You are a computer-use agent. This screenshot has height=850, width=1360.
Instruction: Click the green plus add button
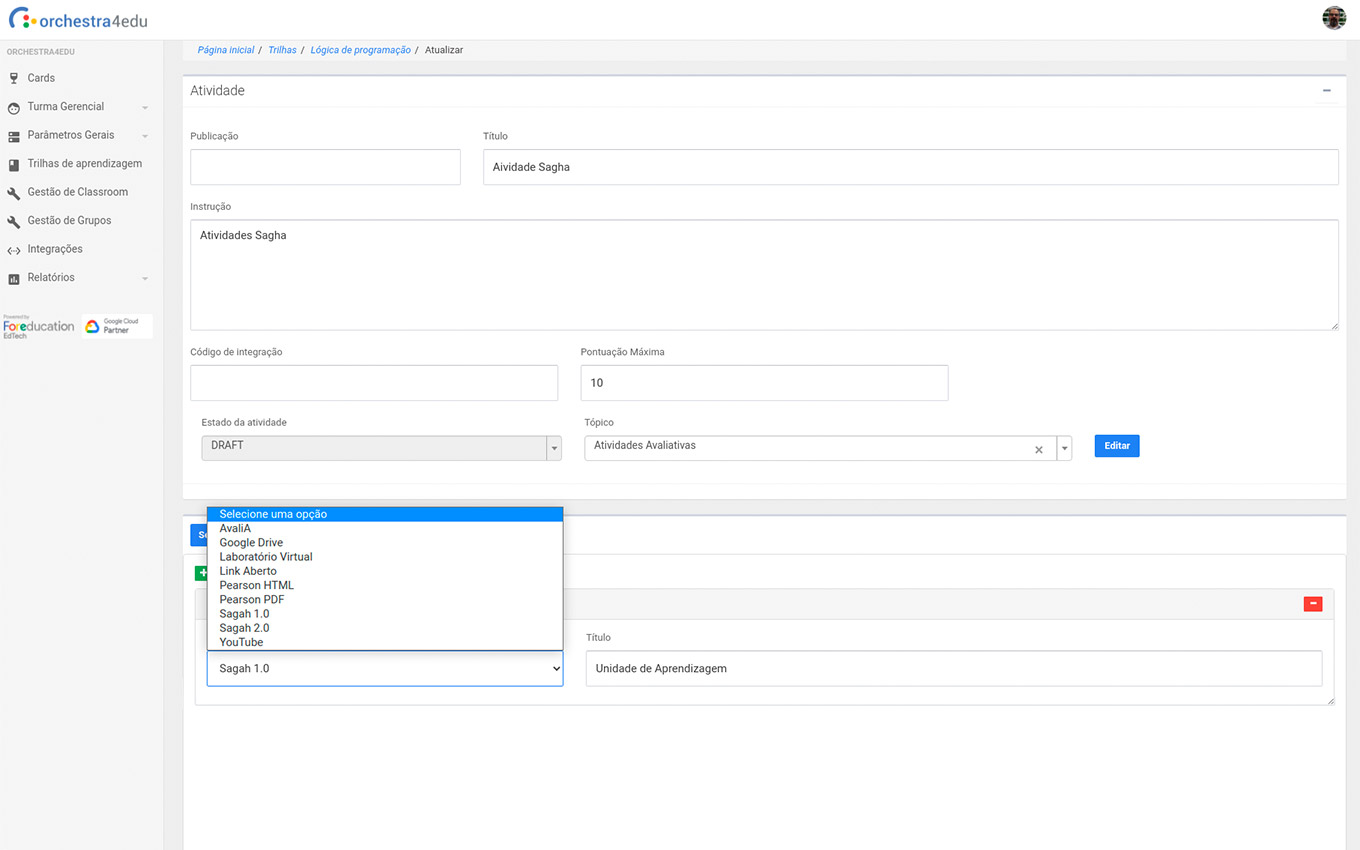[x=202, y=573]
